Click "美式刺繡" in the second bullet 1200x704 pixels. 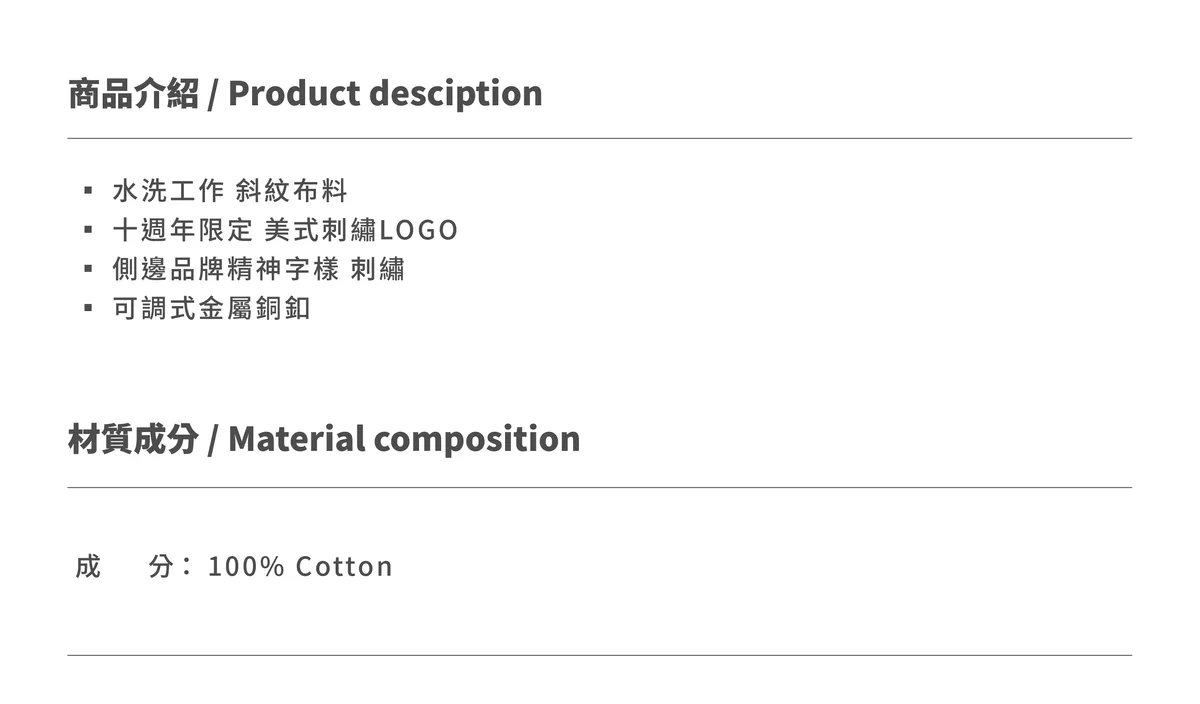pos(320,230)
